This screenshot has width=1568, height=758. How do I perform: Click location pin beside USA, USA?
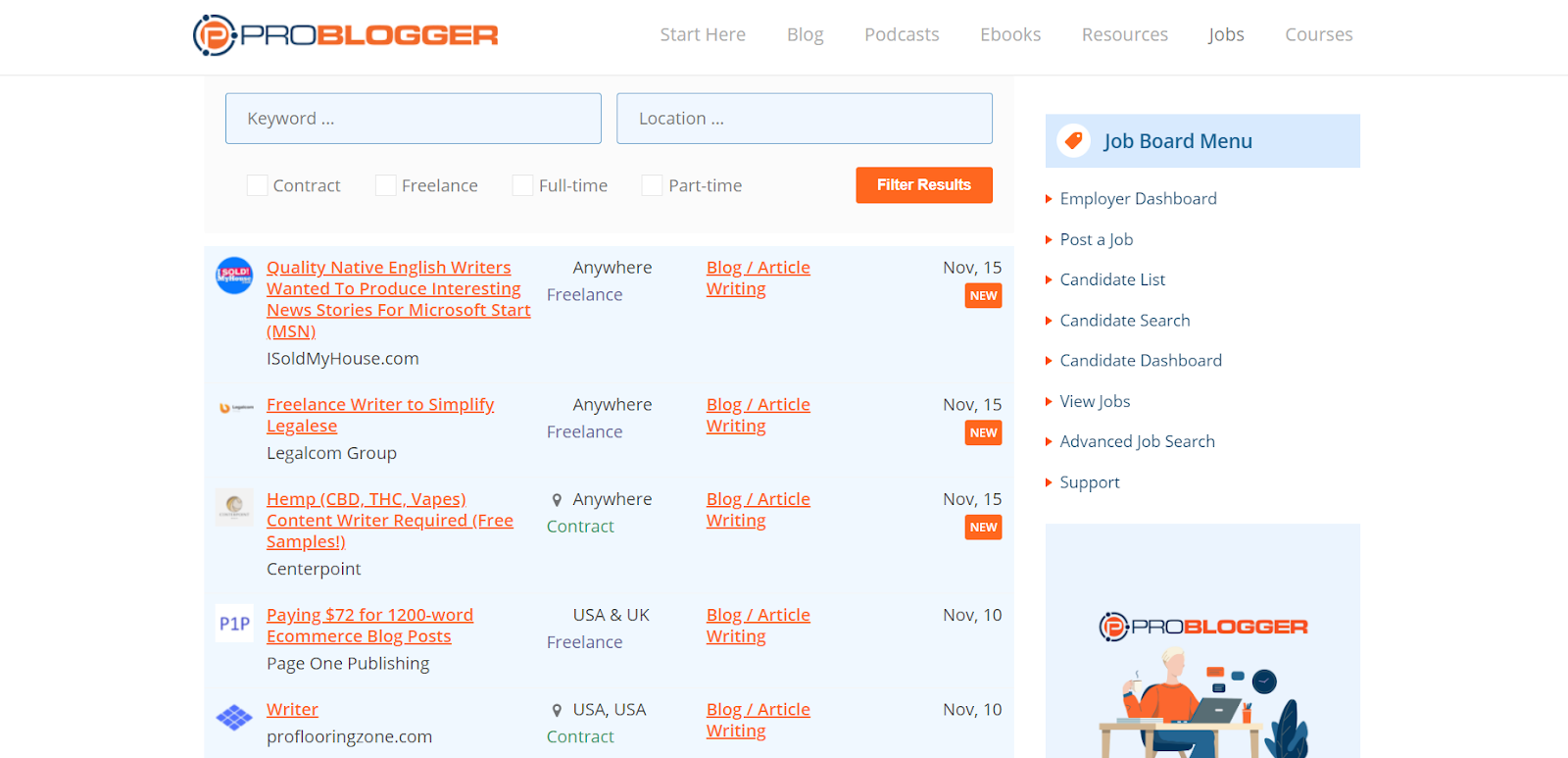[557, 710]
